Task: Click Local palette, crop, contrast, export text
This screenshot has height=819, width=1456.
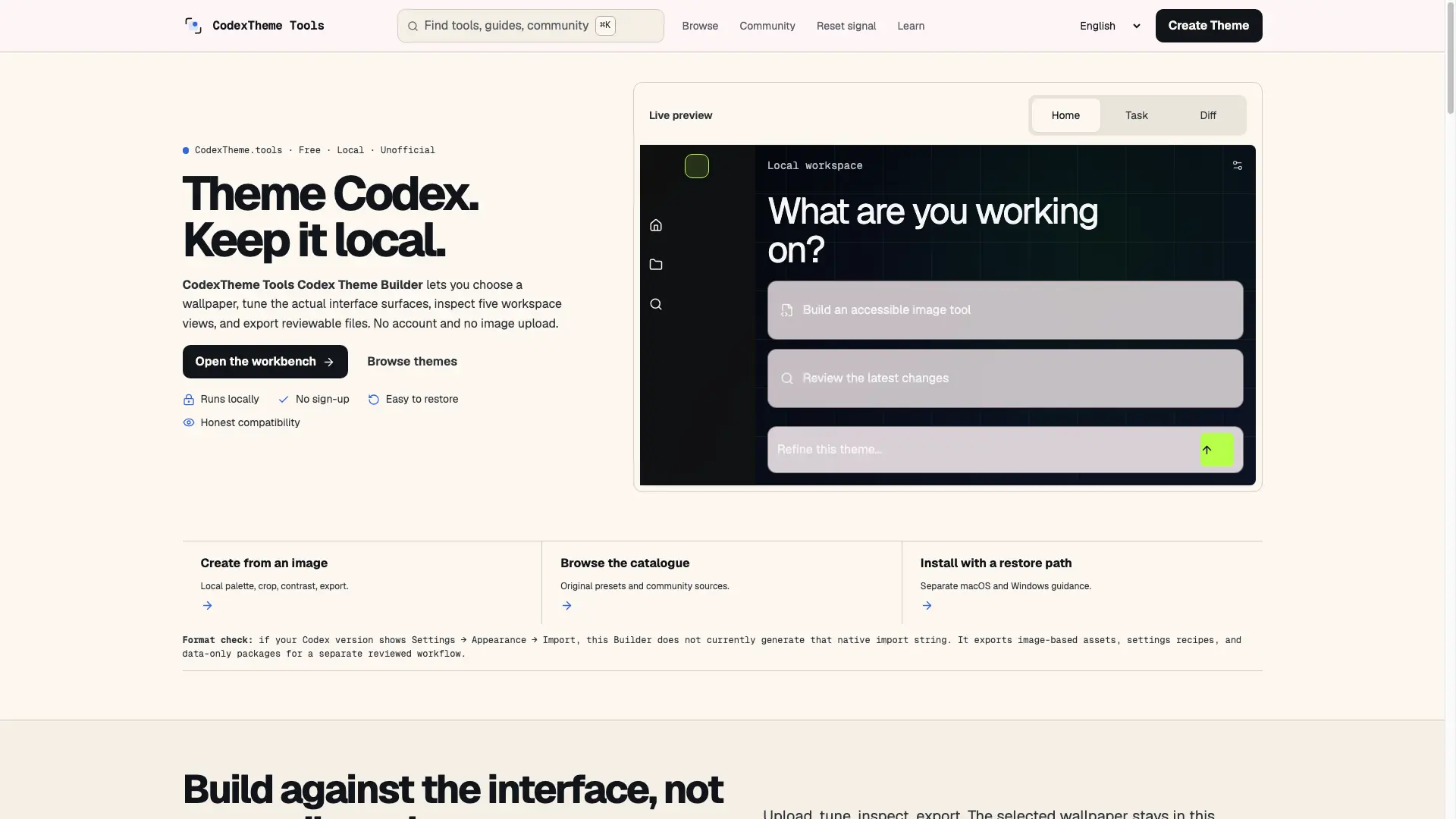Action: pyautogui.click(x=275, y=586)
